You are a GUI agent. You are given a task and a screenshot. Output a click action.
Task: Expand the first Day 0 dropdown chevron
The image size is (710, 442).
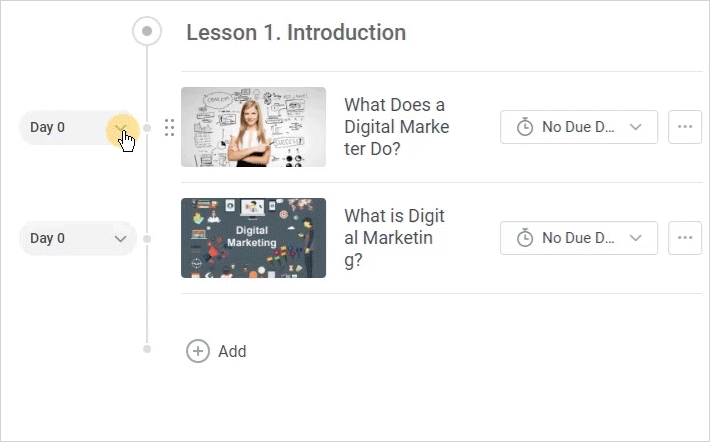(x=120, y=128)
